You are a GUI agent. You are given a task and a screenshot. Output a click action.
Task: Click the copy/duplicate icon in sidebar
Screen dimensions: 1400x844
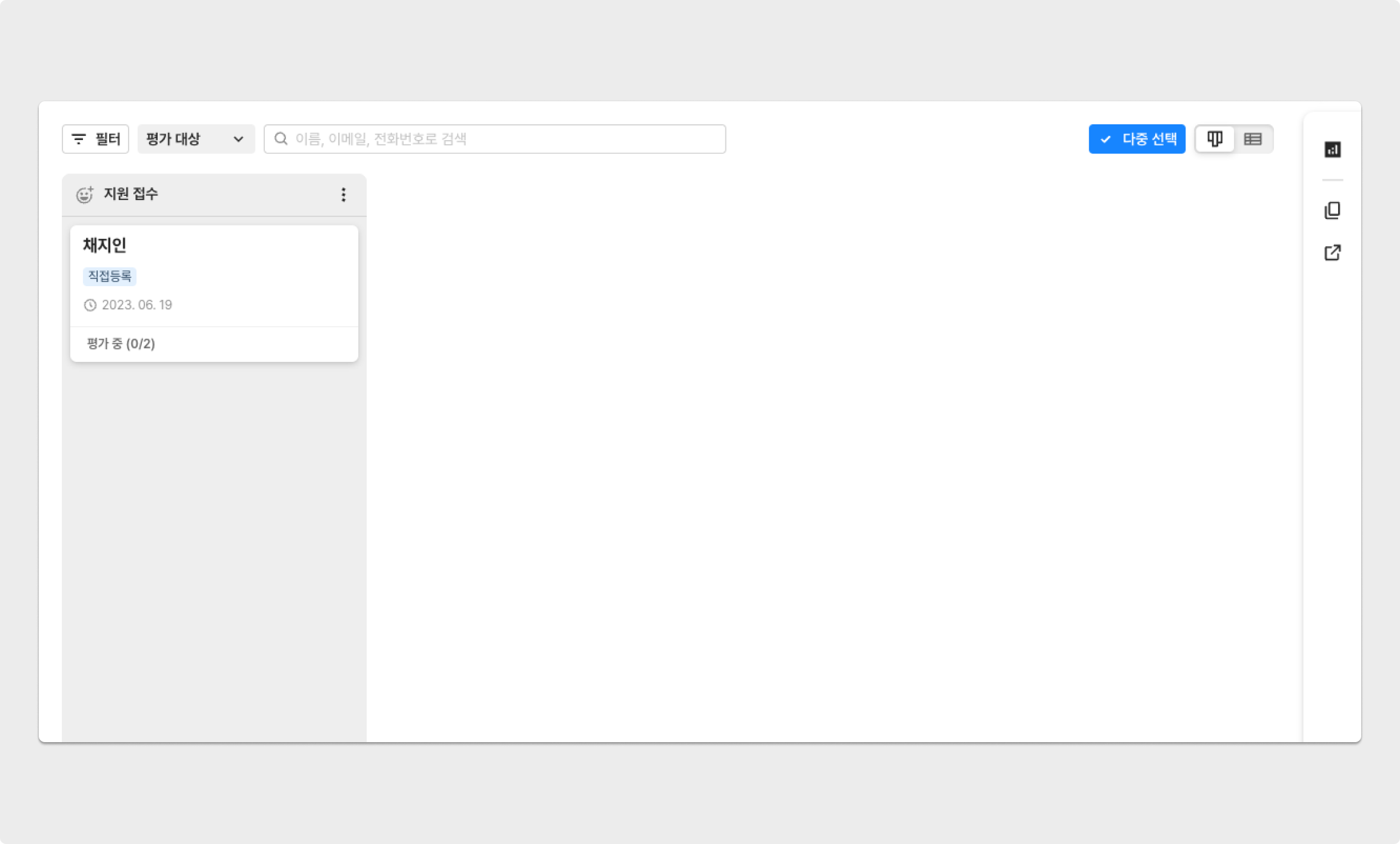(x=1332, y=210)
